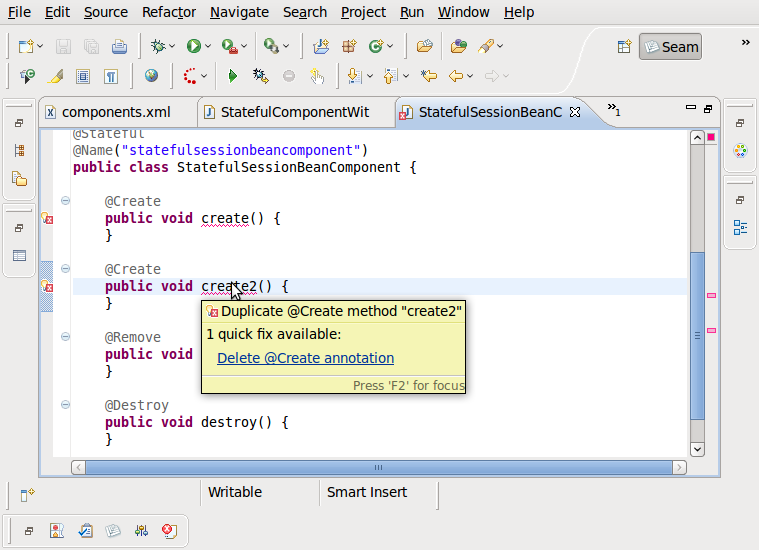This screenshot has height=550, width=759.
Task: Collapse the first @Create method fold marker
Action: tap(65, 201)
